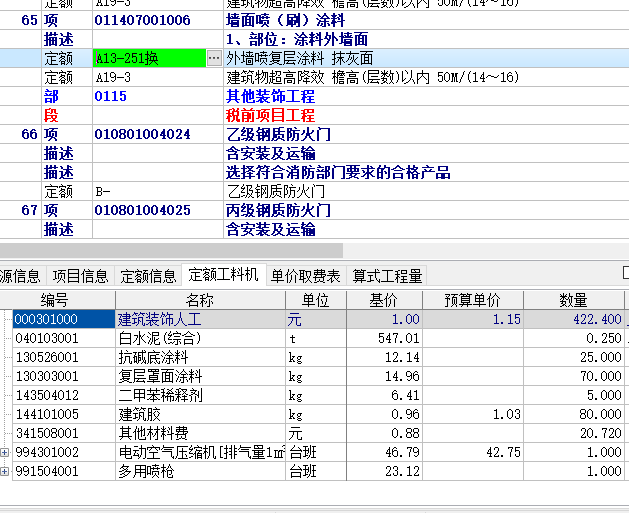Image resolution: width=629 pixels, height=513 pixels.
Task: Select the 1.03 budget price of 建筑胶
Action: point(473,414)
